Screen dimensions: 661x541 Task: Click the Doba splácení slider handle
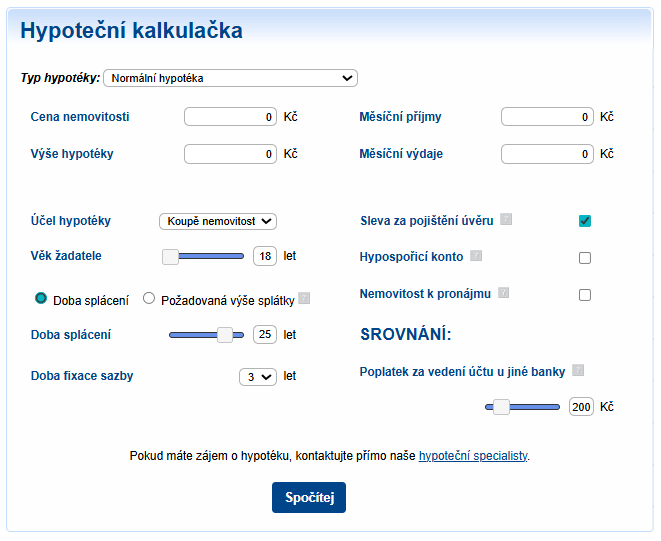[x=225, y=335]
